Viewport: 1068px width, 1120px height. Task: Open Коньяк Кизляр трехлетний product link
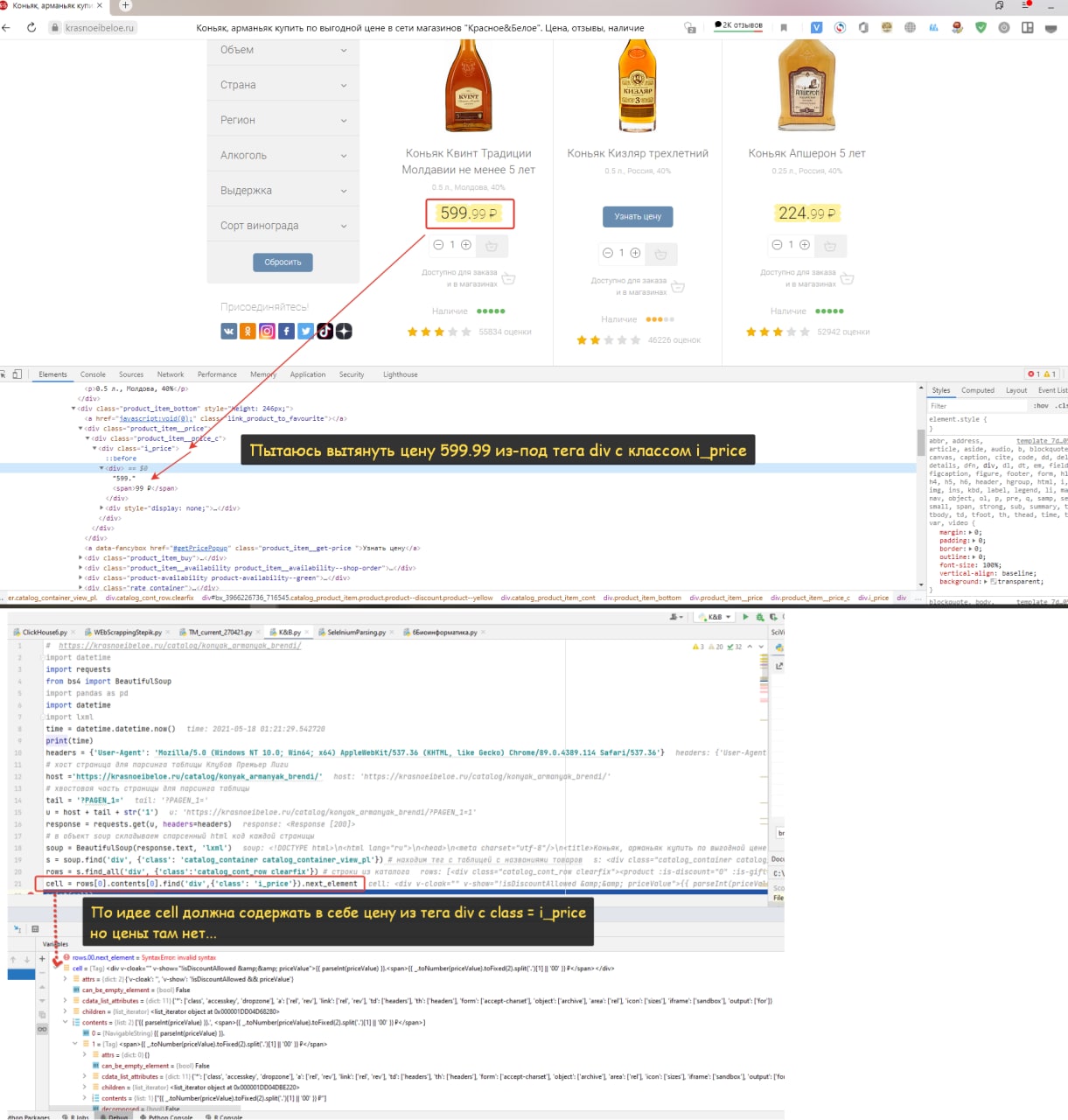(x=638, y=153)
